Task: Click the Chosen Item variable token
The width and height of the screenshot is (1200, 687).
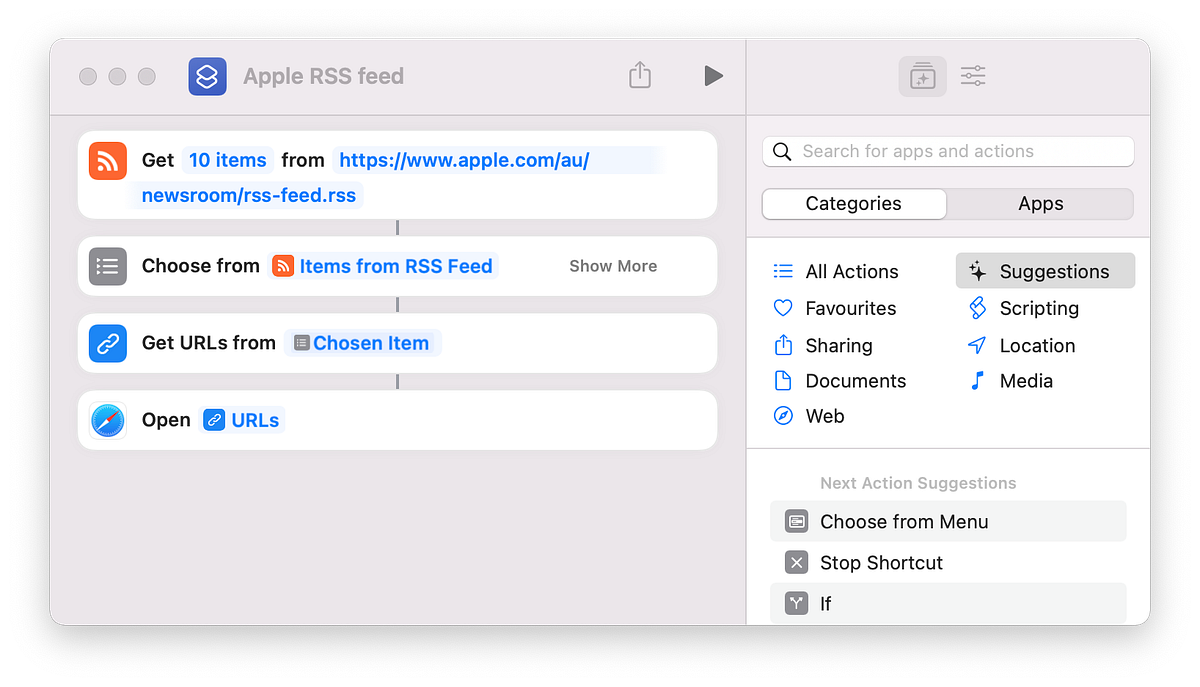Action: click(363, 343)
